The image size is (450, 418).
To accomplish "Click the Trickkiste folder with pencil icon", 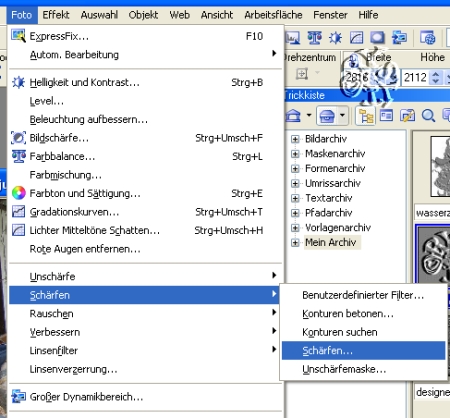I will pyautogui.click(x=407, y=116).
